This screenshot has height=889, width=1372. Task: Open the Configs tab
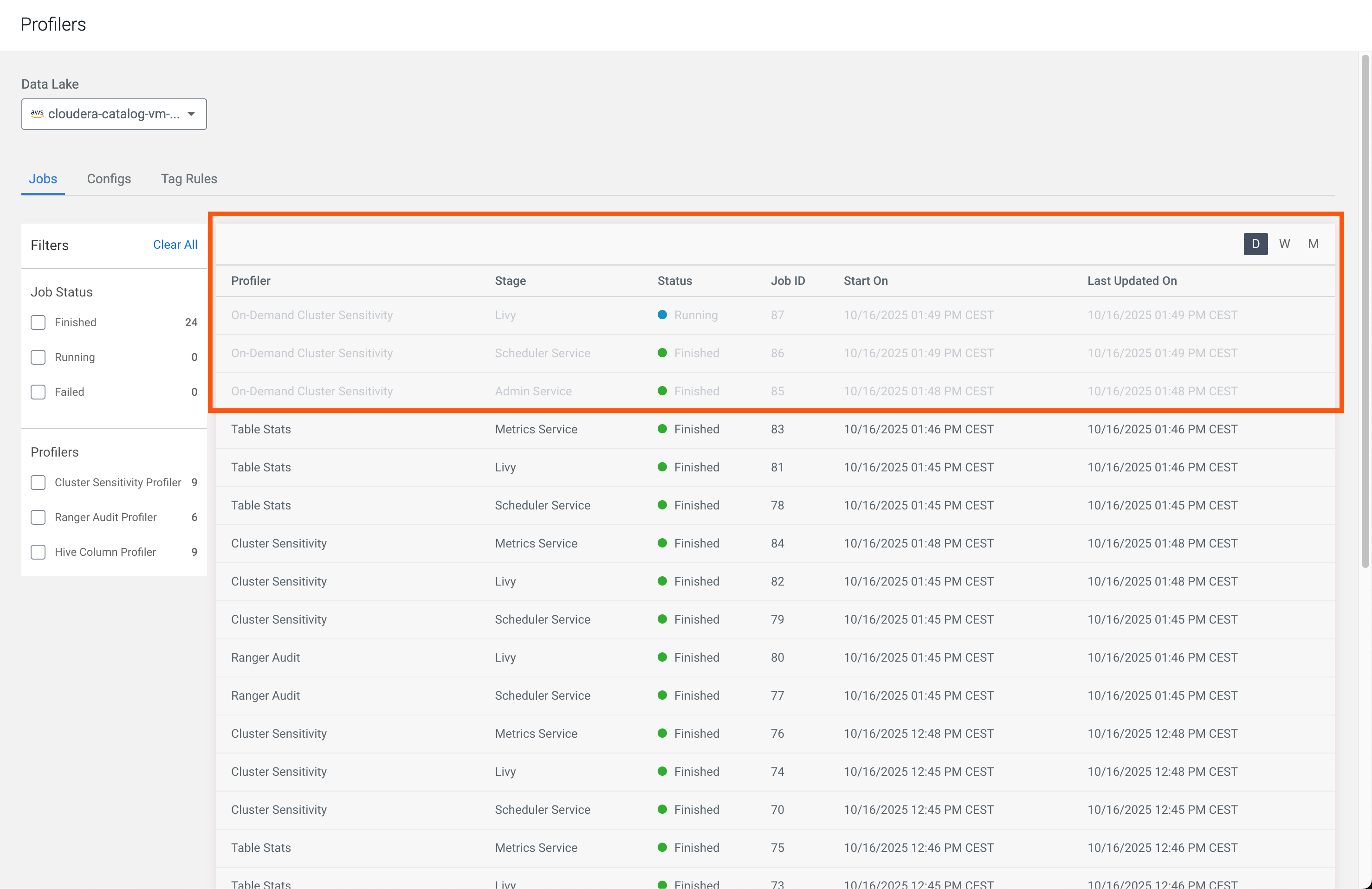click(x=109, y=179)
